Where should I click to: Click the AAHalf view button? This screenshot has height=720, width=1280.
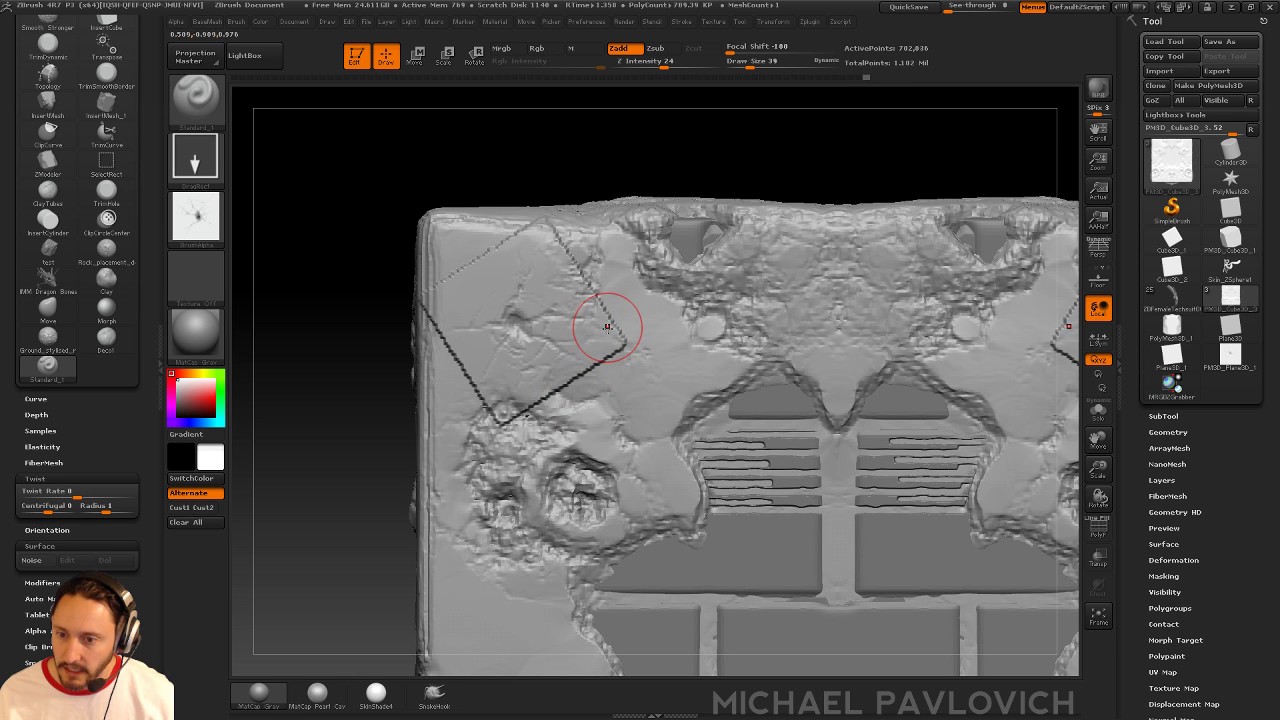click(x=1098, y=220)
